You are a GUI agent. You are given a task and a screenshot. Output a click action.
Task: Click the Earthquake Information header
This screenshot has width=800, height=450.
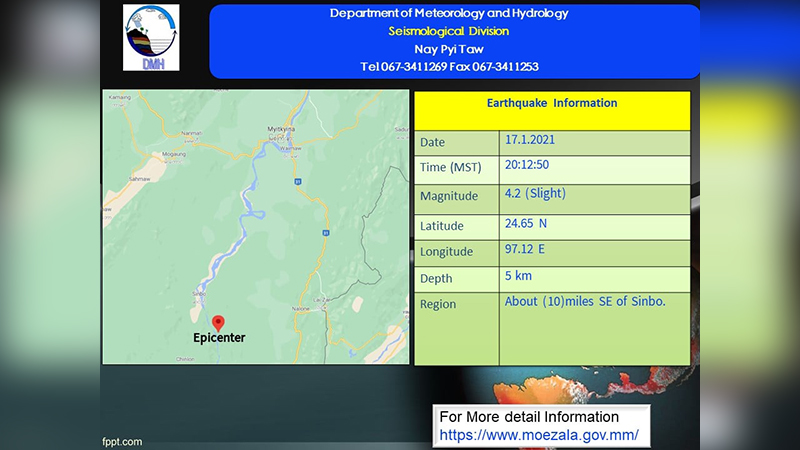pyautogui.click(x=552, y=103)
